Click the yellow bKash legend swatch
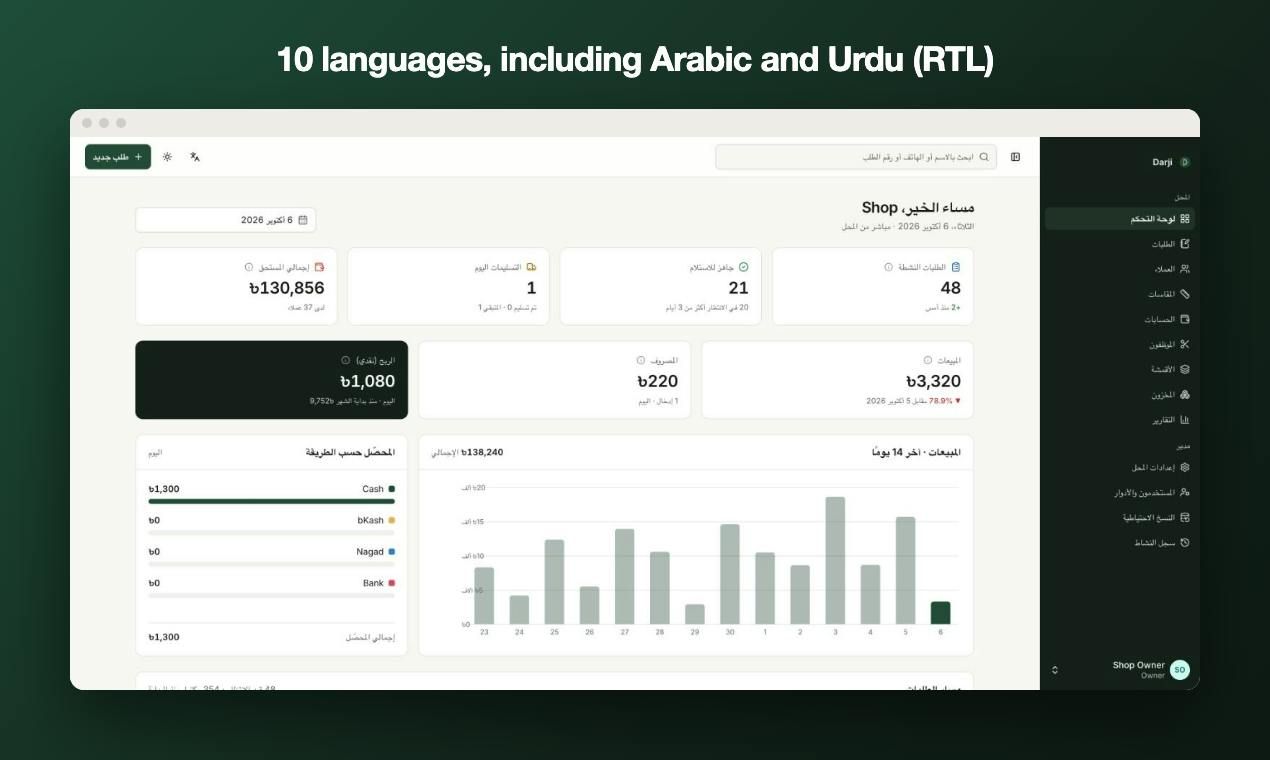Viewport: 1270px width, 760px height. point(391,520)
